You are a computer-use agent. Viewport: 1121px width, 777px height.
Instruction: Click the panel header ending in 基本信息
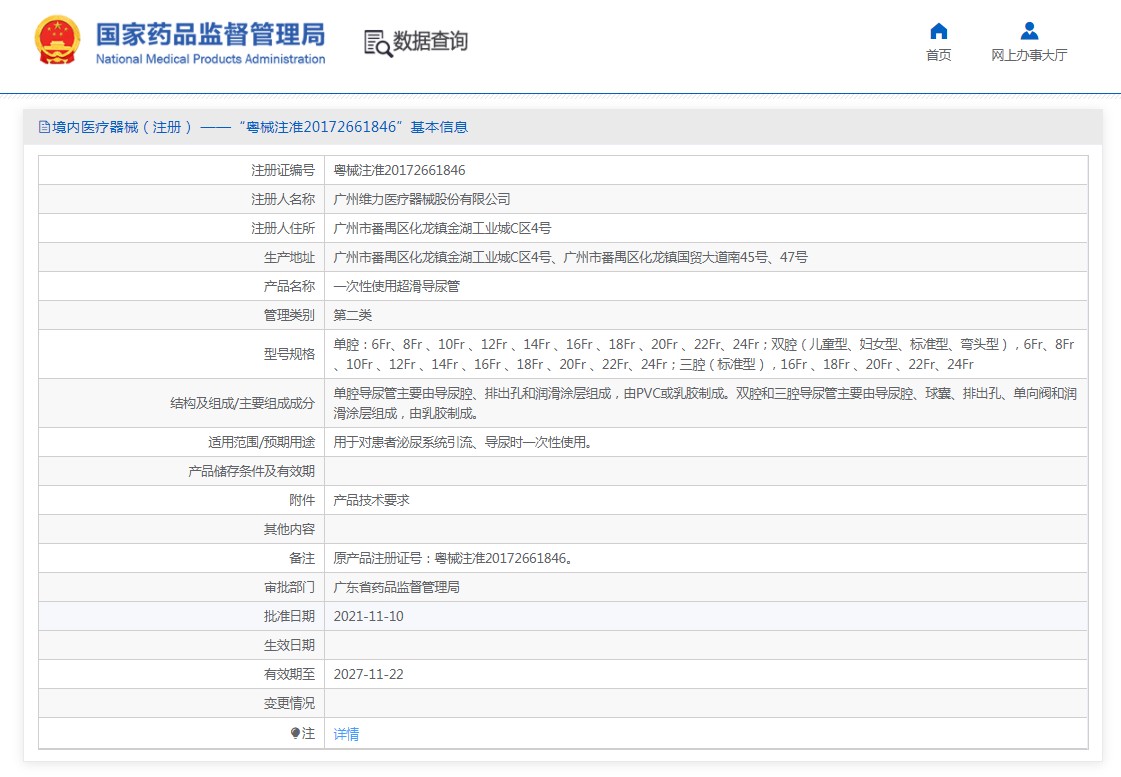pos(260,127)
